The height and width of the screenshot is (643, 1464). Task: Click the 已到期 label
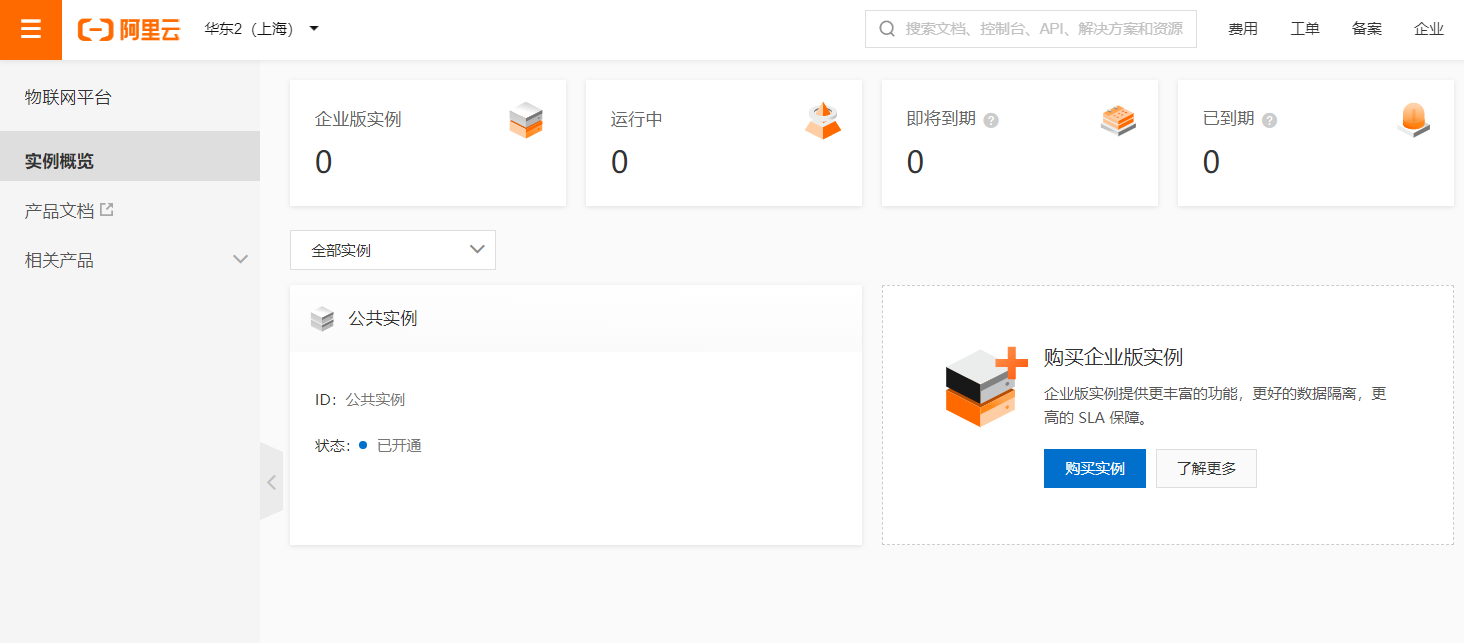pyautogui.click(x=1228, y=119)
